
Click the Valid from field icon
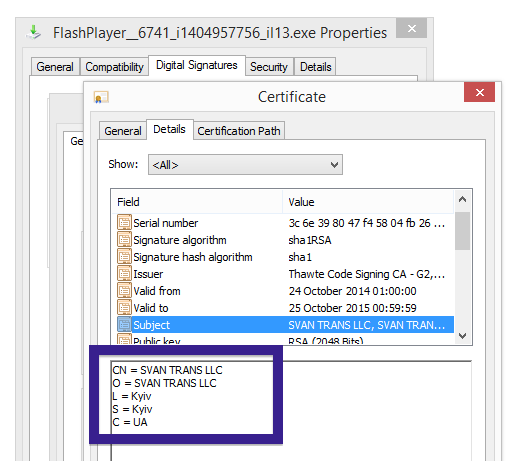coord(124,291)
